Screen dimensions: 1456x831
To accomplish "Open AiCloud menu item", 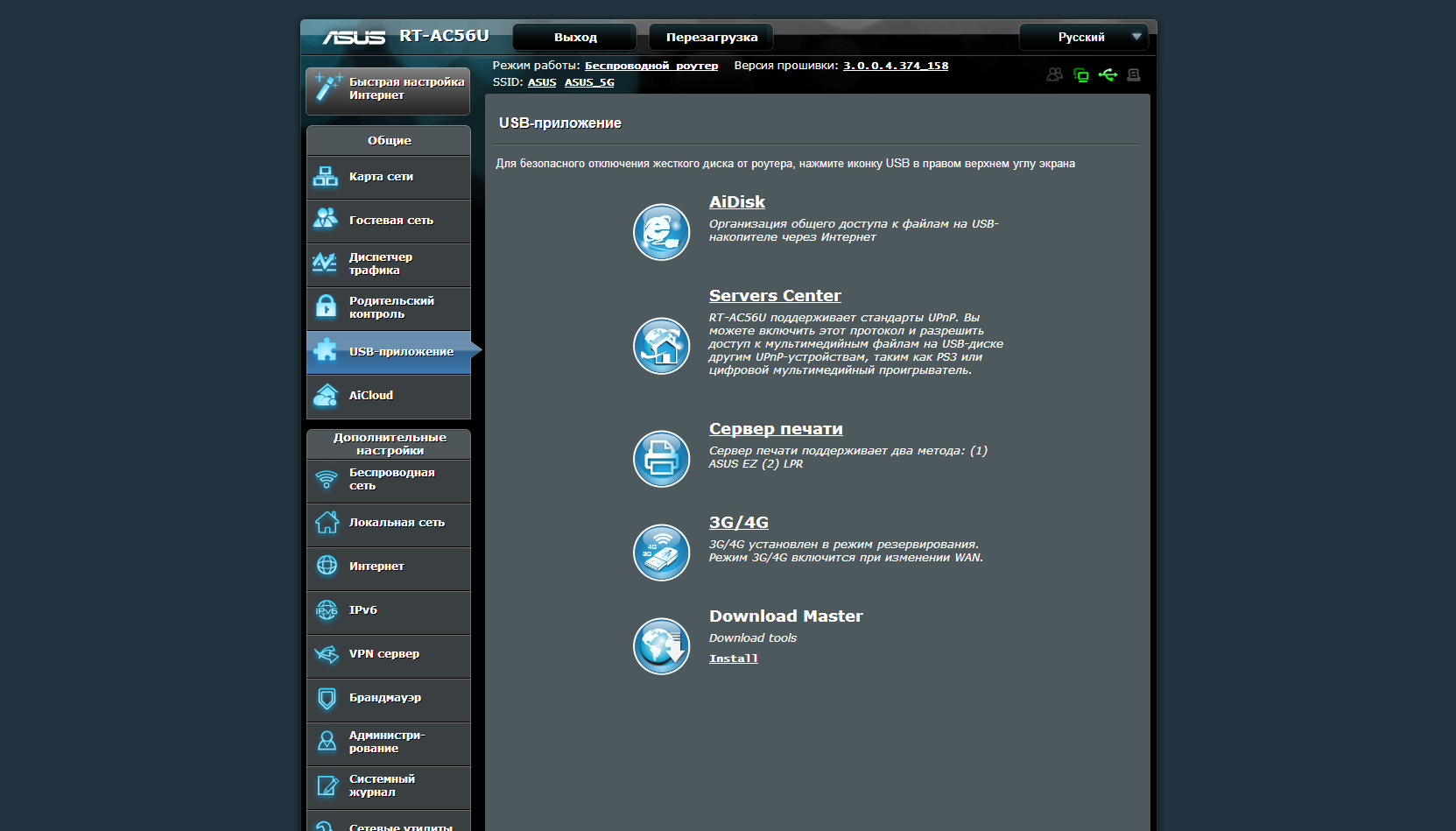I will (389, 396).
